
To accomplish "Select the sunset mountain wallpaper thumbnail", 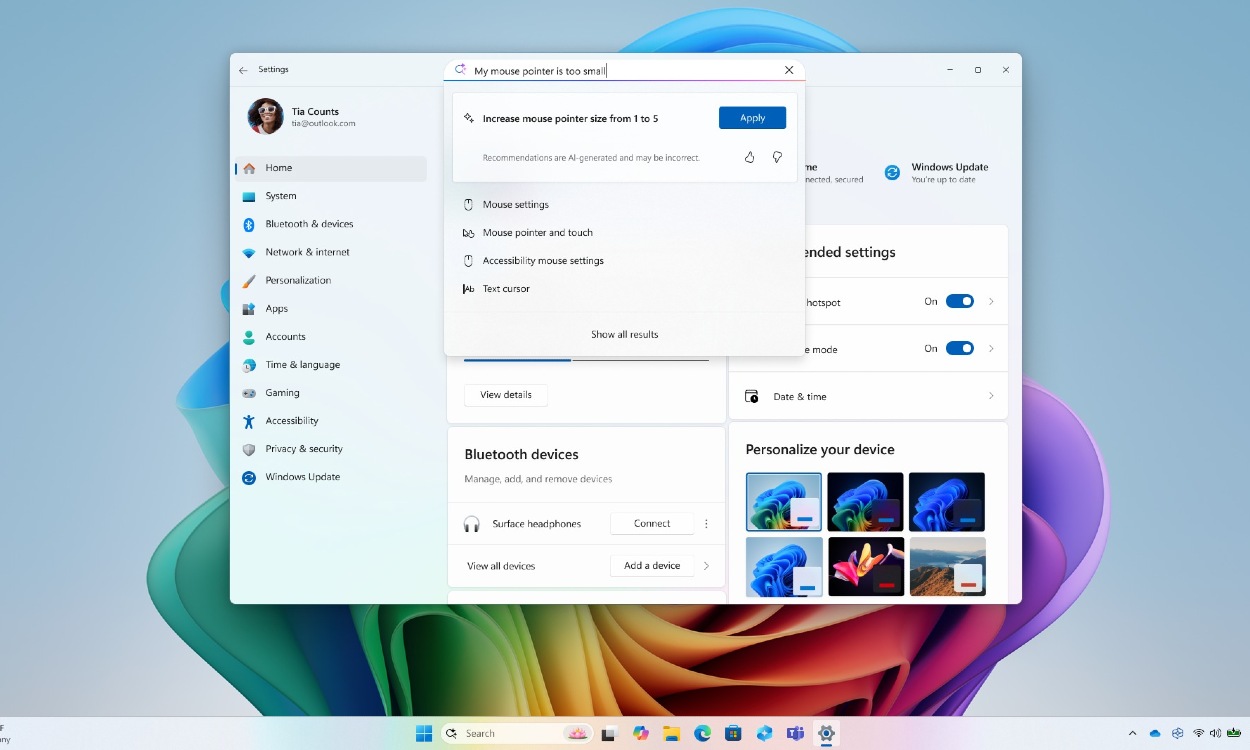I will (x=946, y=567).
